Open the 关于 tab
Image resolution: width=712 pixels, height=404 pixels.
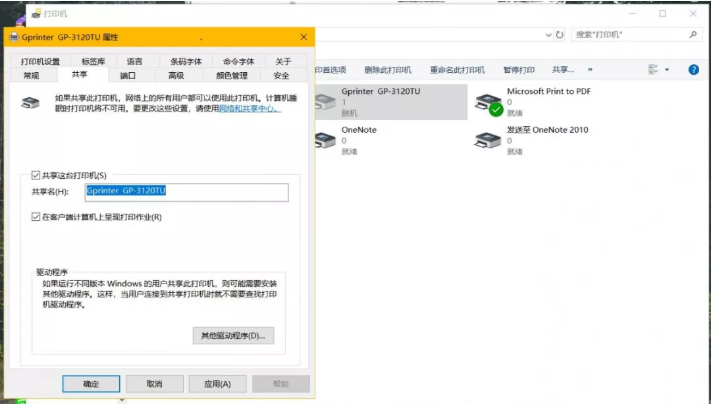pos(283,61)
